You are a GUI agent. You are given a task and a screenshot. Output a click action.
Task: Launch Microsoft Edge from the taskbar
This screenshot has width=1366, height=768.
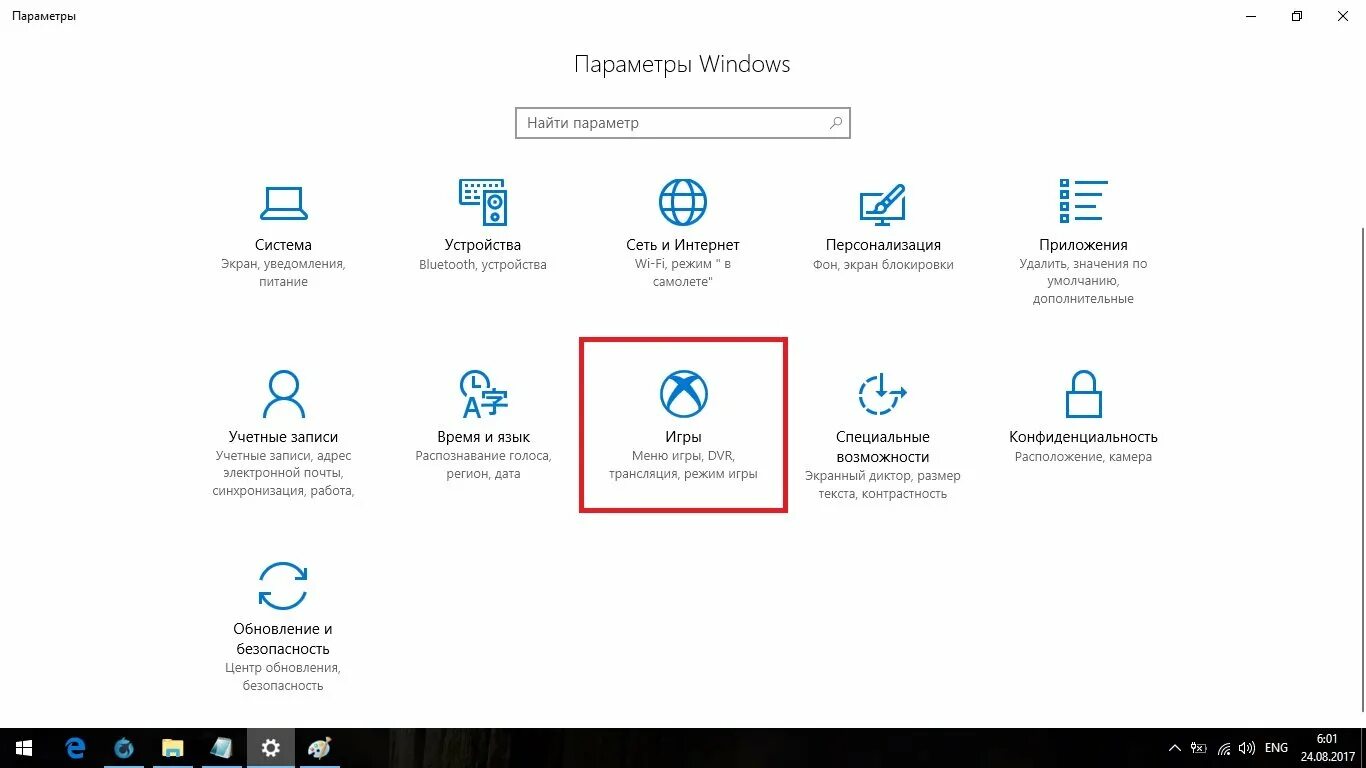click(75, 748)
